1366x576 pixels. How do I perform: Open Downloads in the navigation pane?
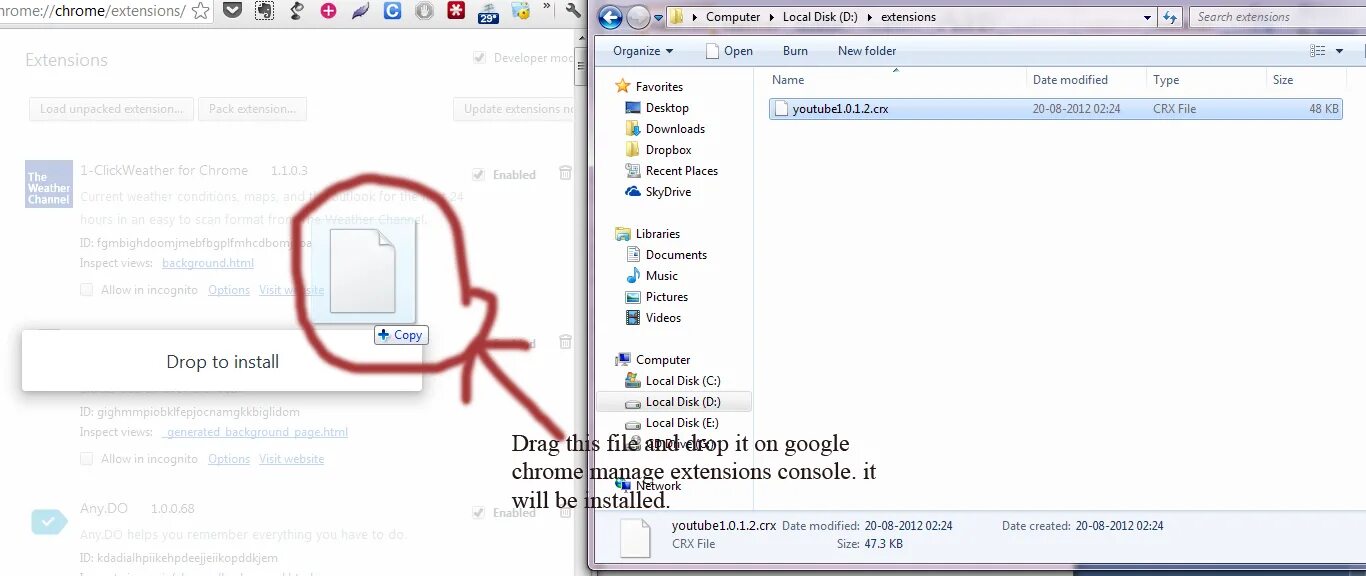665,129
